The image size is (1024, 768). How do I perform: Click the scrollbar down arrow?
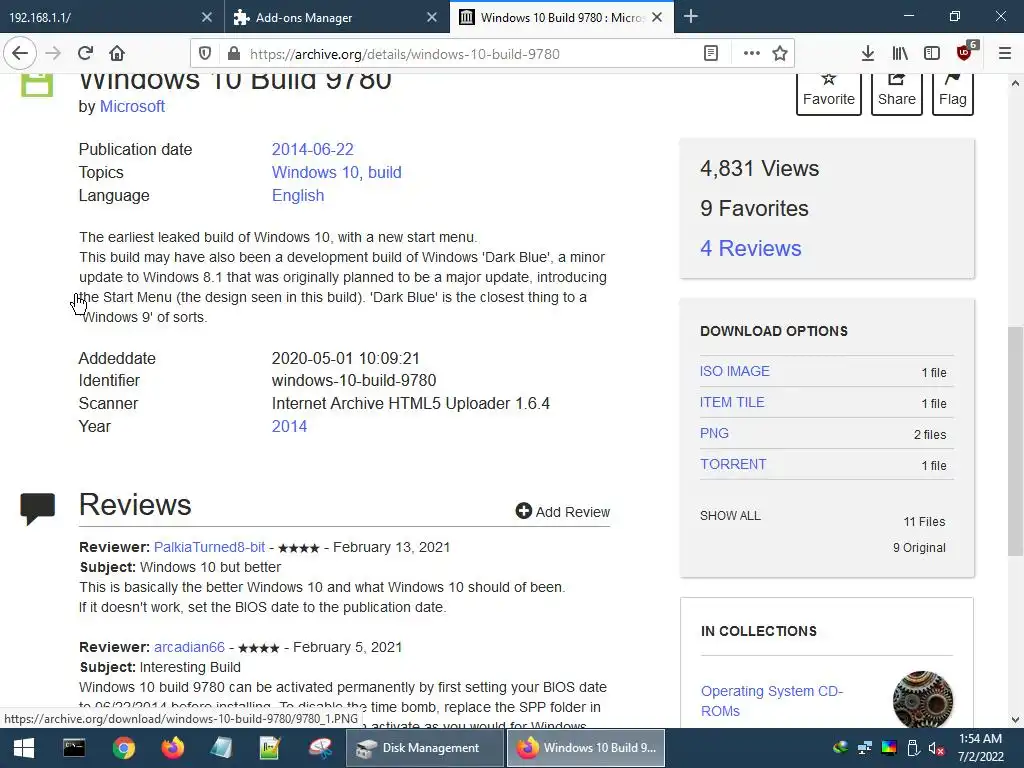tap(1015, 720)
